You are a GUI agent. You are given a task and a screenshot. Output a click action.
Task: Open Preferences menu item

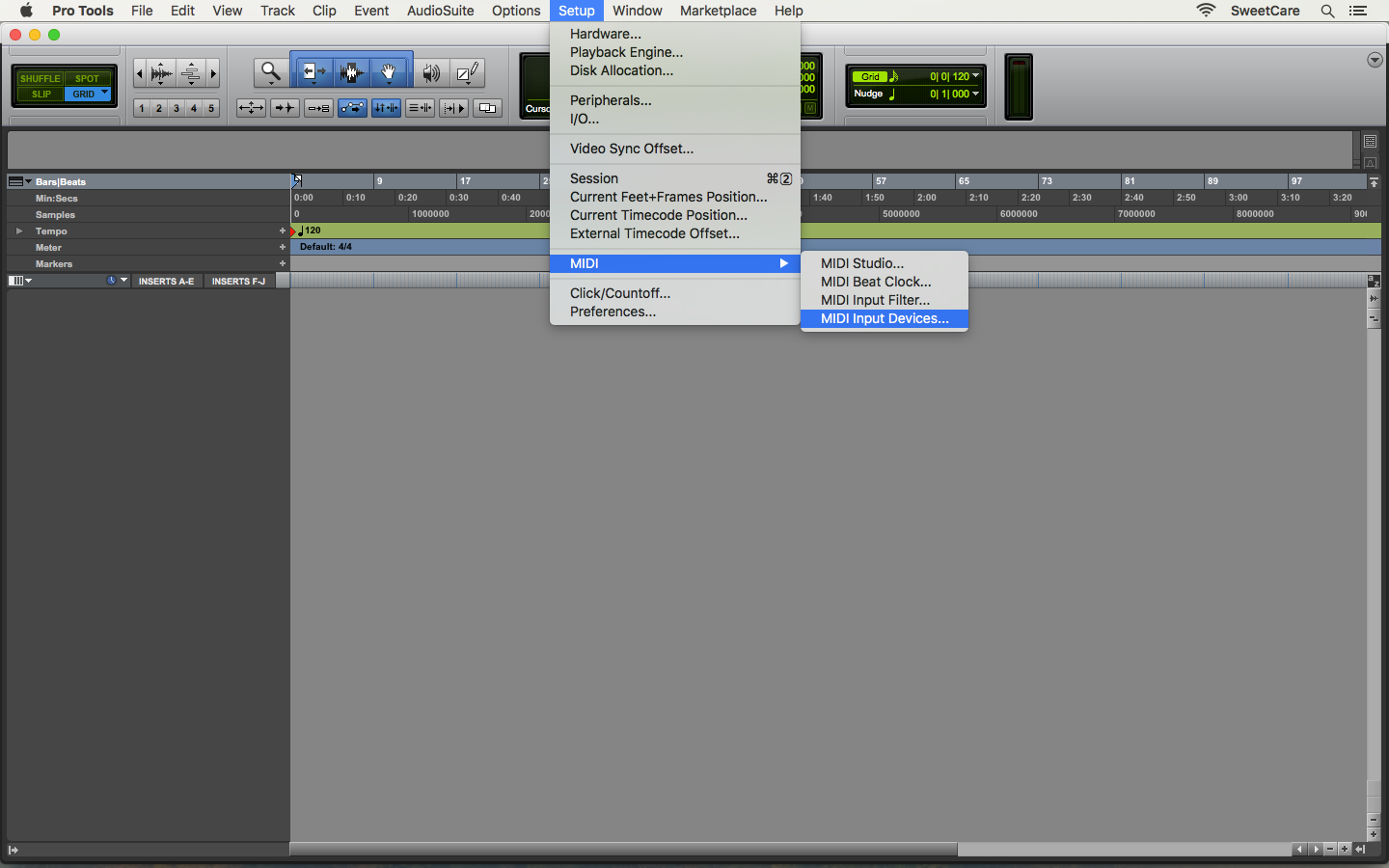675,312
